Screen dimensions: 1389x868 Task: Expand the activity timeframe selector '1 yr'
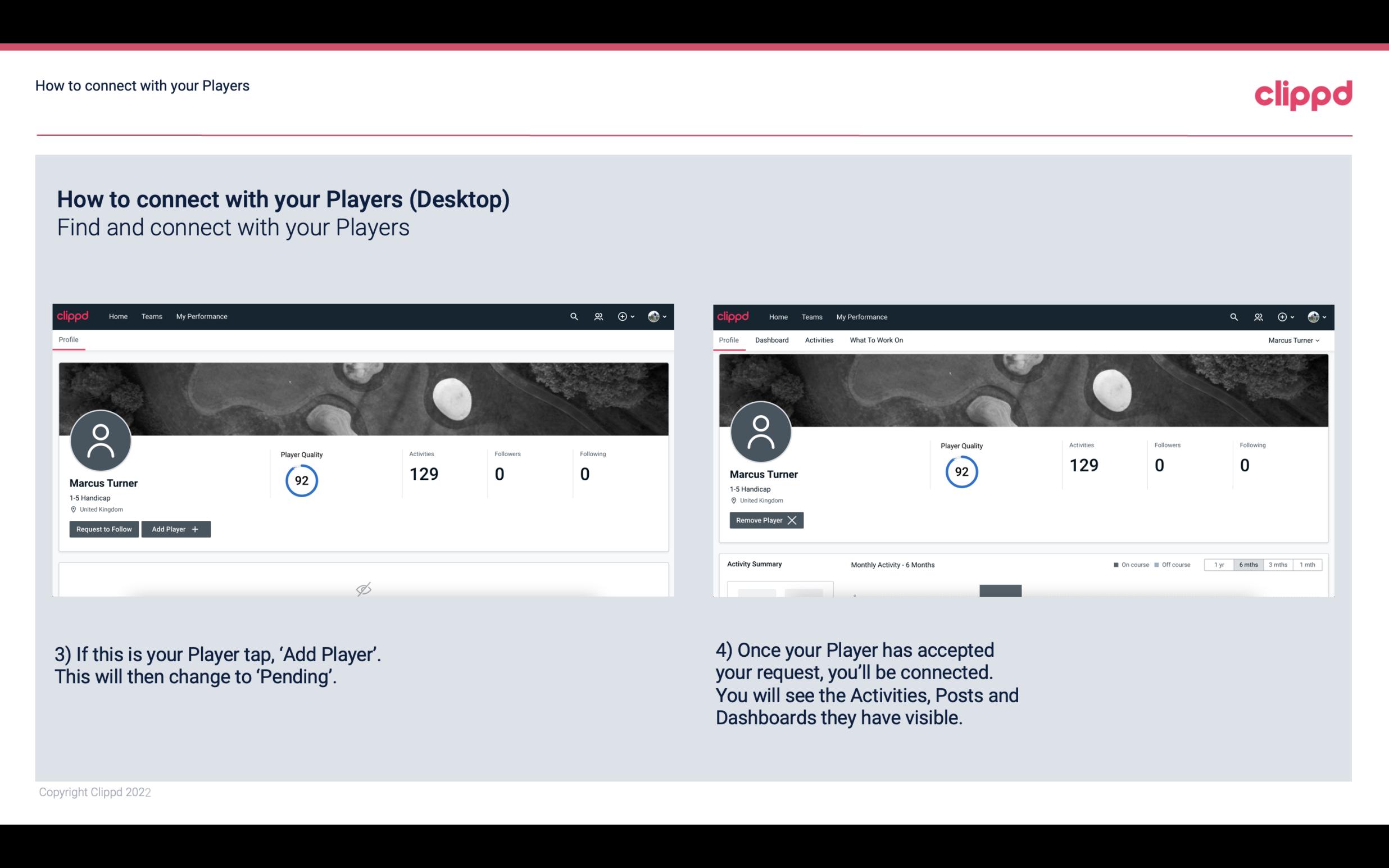pyautogui.click(x=1219, y=564)
